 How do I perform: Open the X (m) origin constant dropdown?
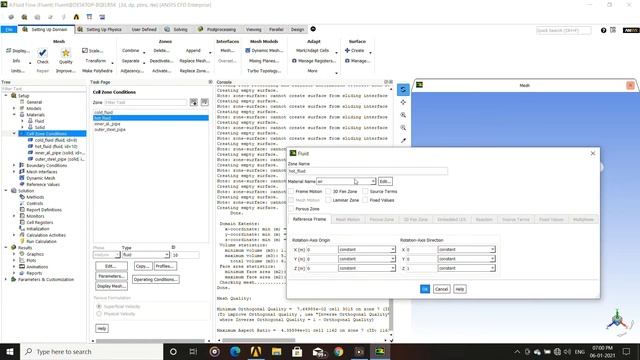367,249
